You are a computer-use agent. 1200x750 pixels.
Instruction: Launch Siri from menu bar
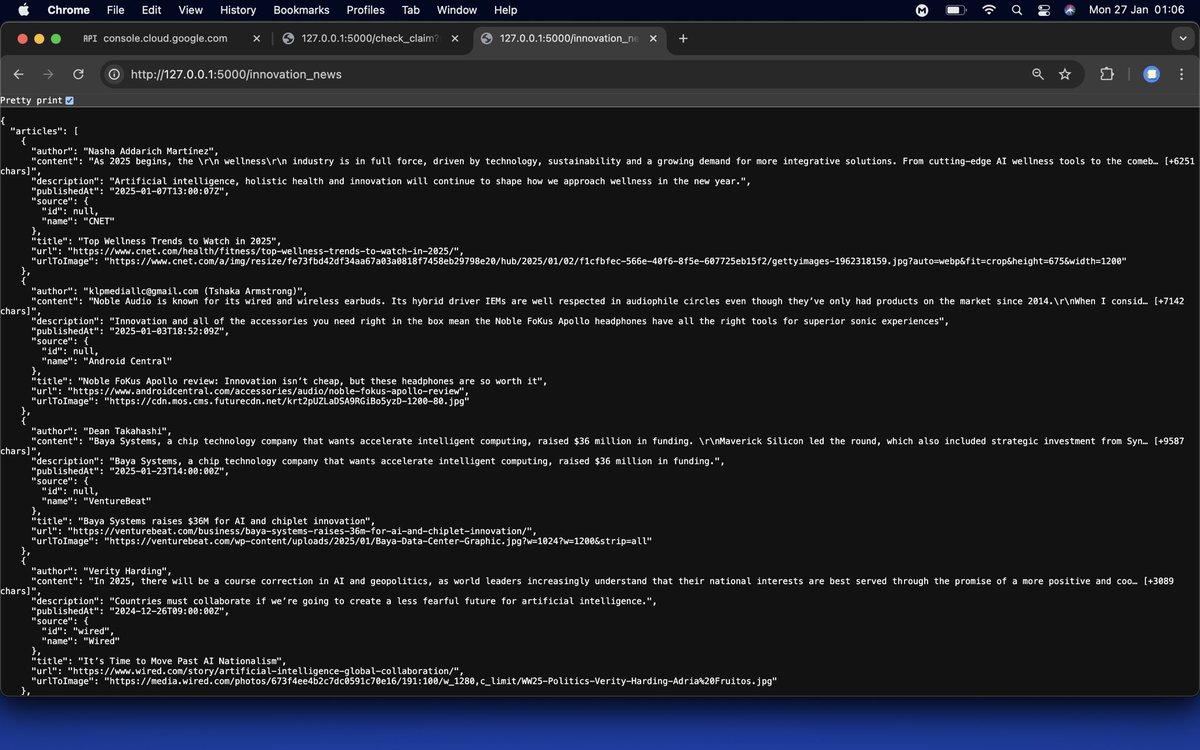tap(1070, 10)
